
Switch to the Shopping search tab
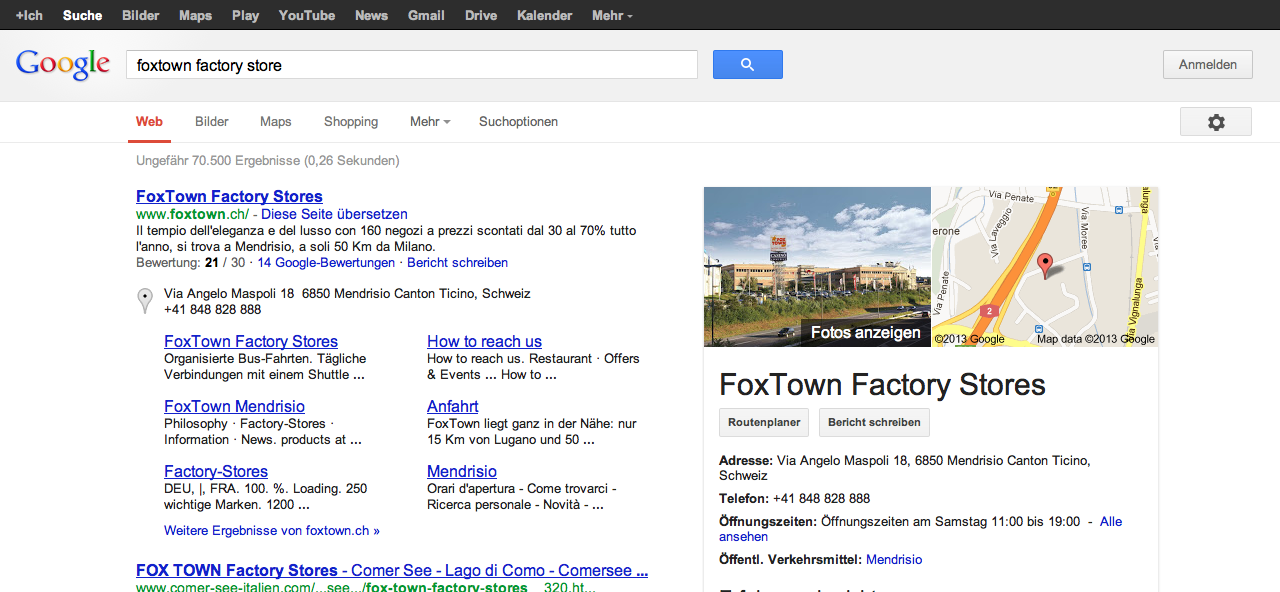(351, 122)
